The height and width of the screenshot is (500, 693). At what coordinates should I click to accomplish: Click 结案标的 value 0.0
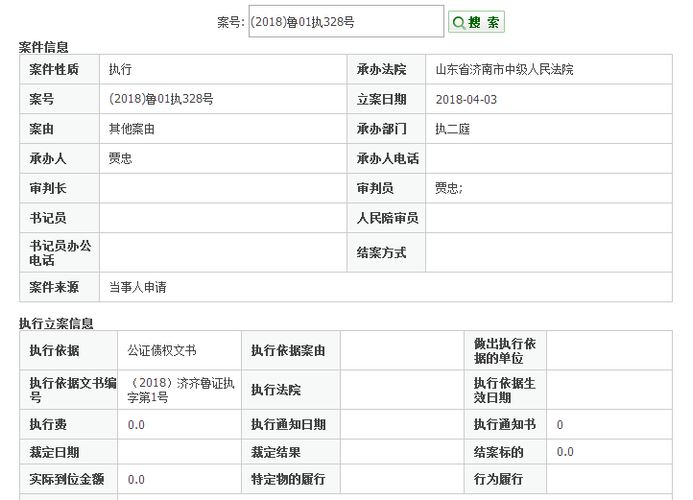(x=565, y=452)
